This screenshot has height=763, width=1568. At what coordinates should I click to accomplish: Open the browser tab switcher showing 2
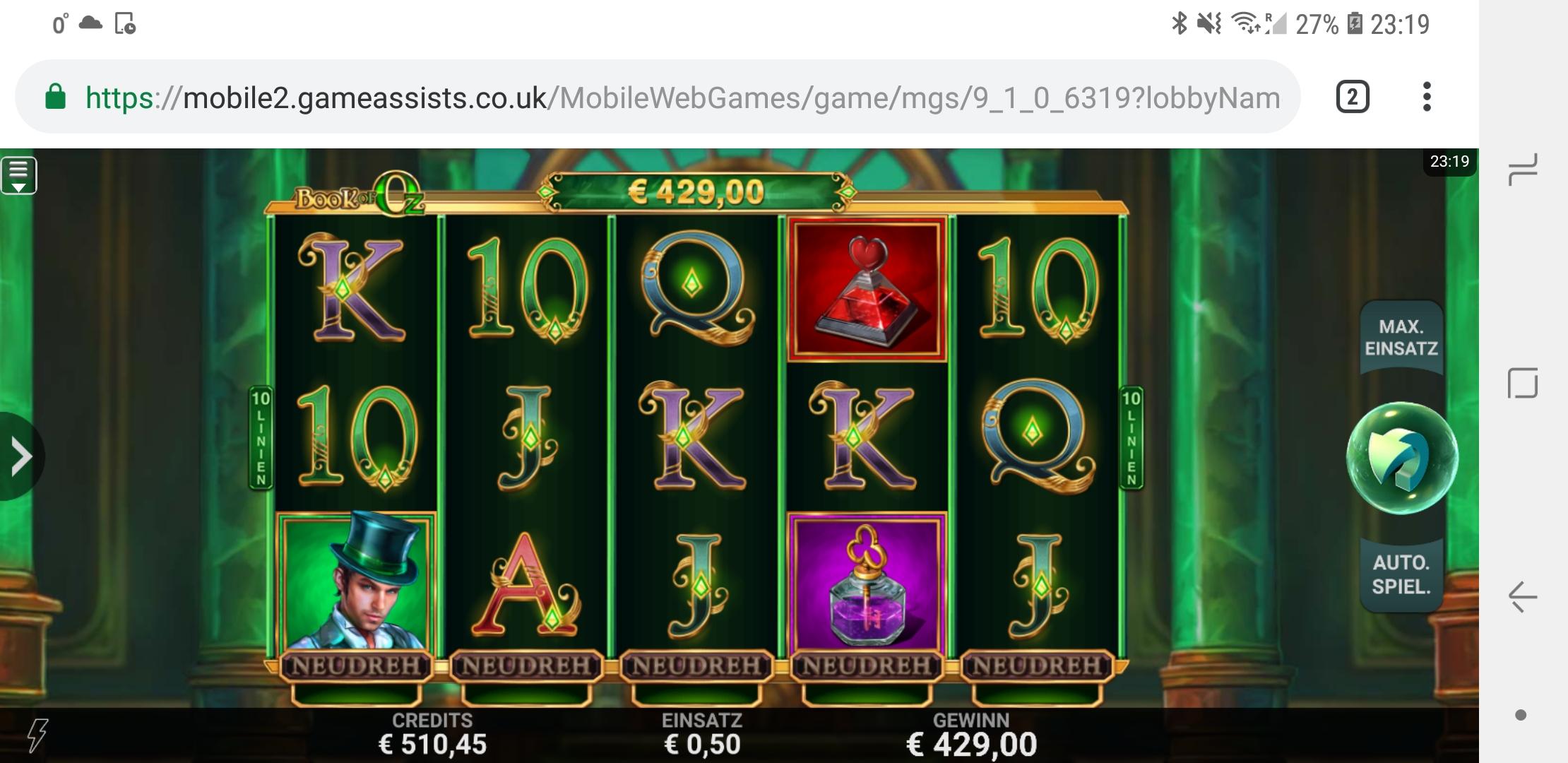coord(1353,97)
